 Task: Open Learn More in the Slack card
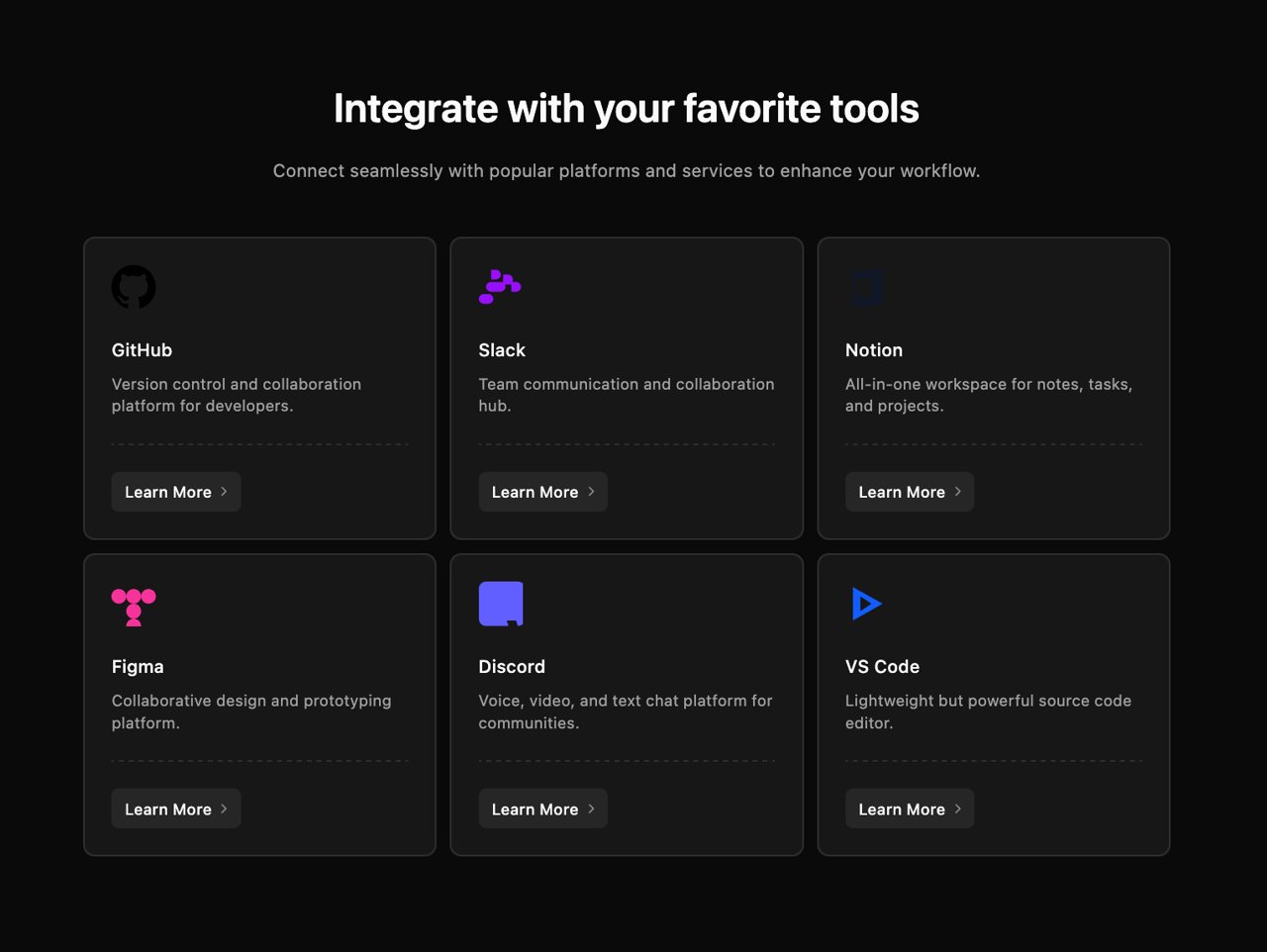click(542, 492)
